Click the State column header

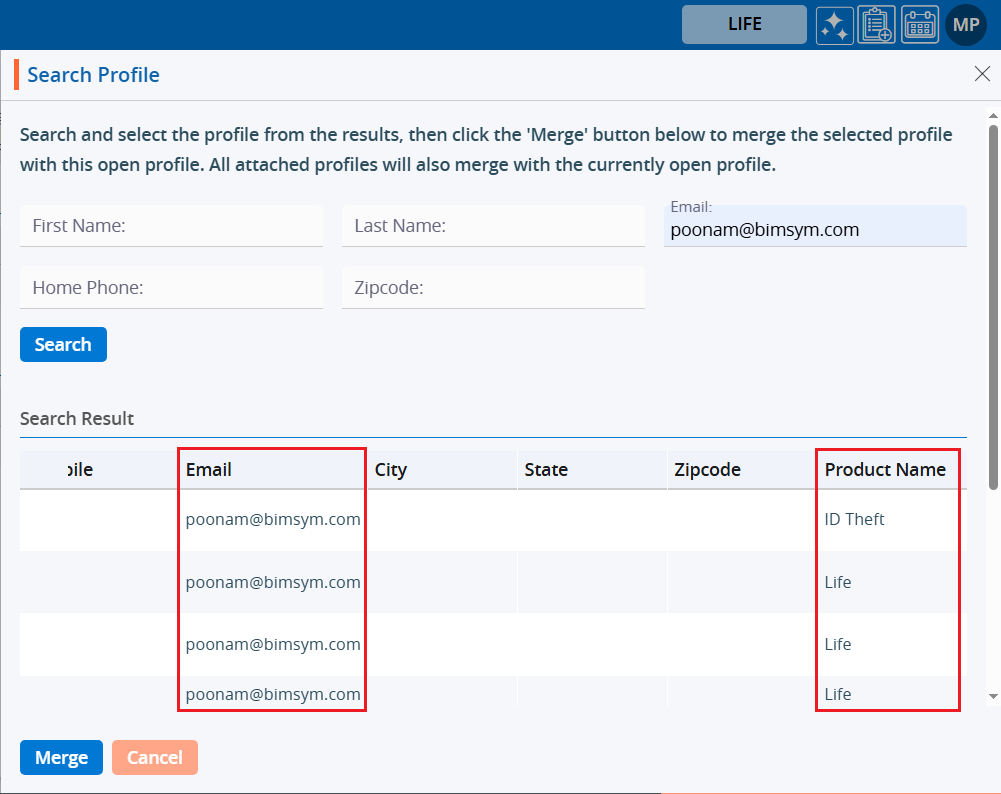546,470
